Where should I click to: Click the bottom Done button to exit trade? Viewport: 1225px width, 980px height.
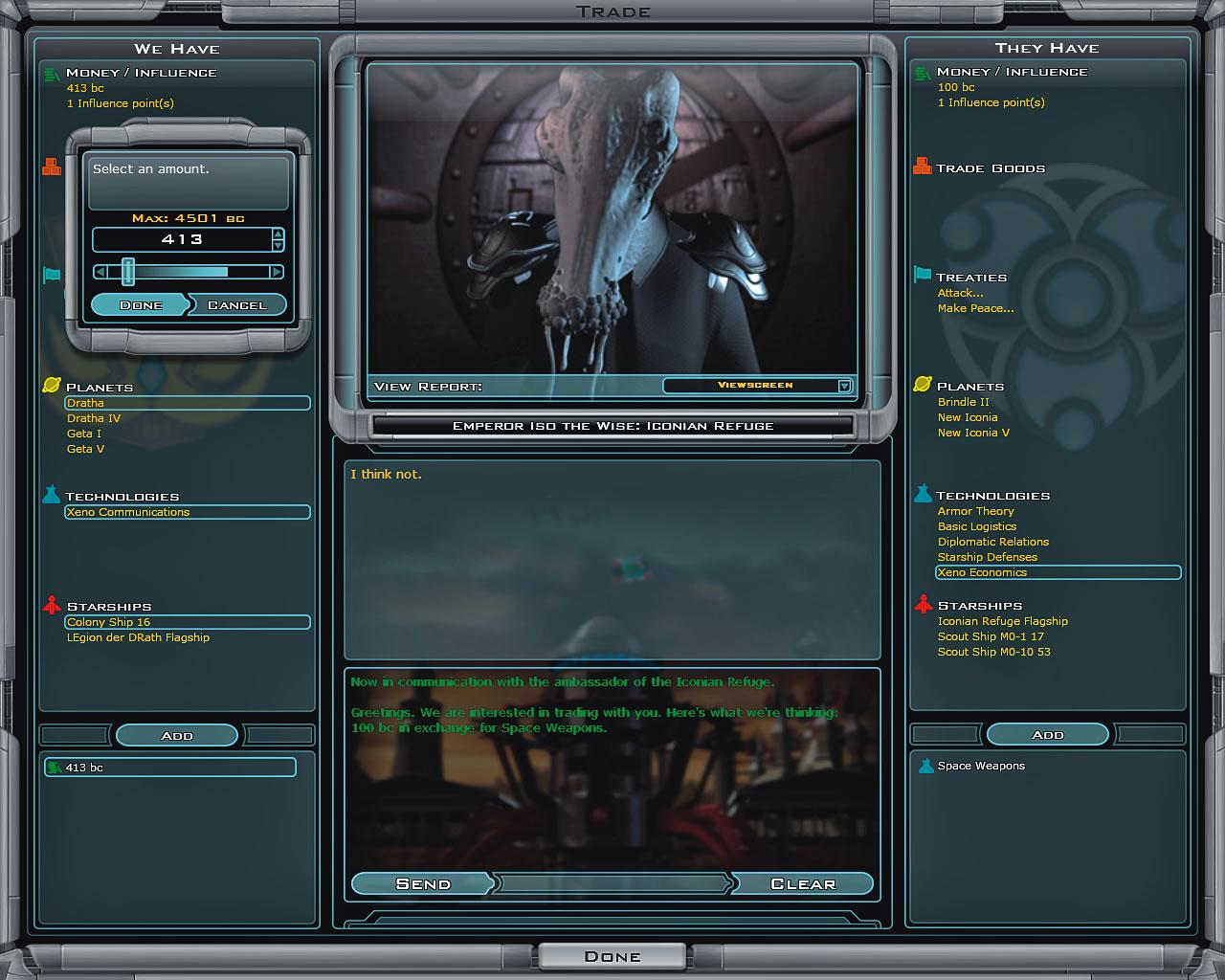point(612,956)
